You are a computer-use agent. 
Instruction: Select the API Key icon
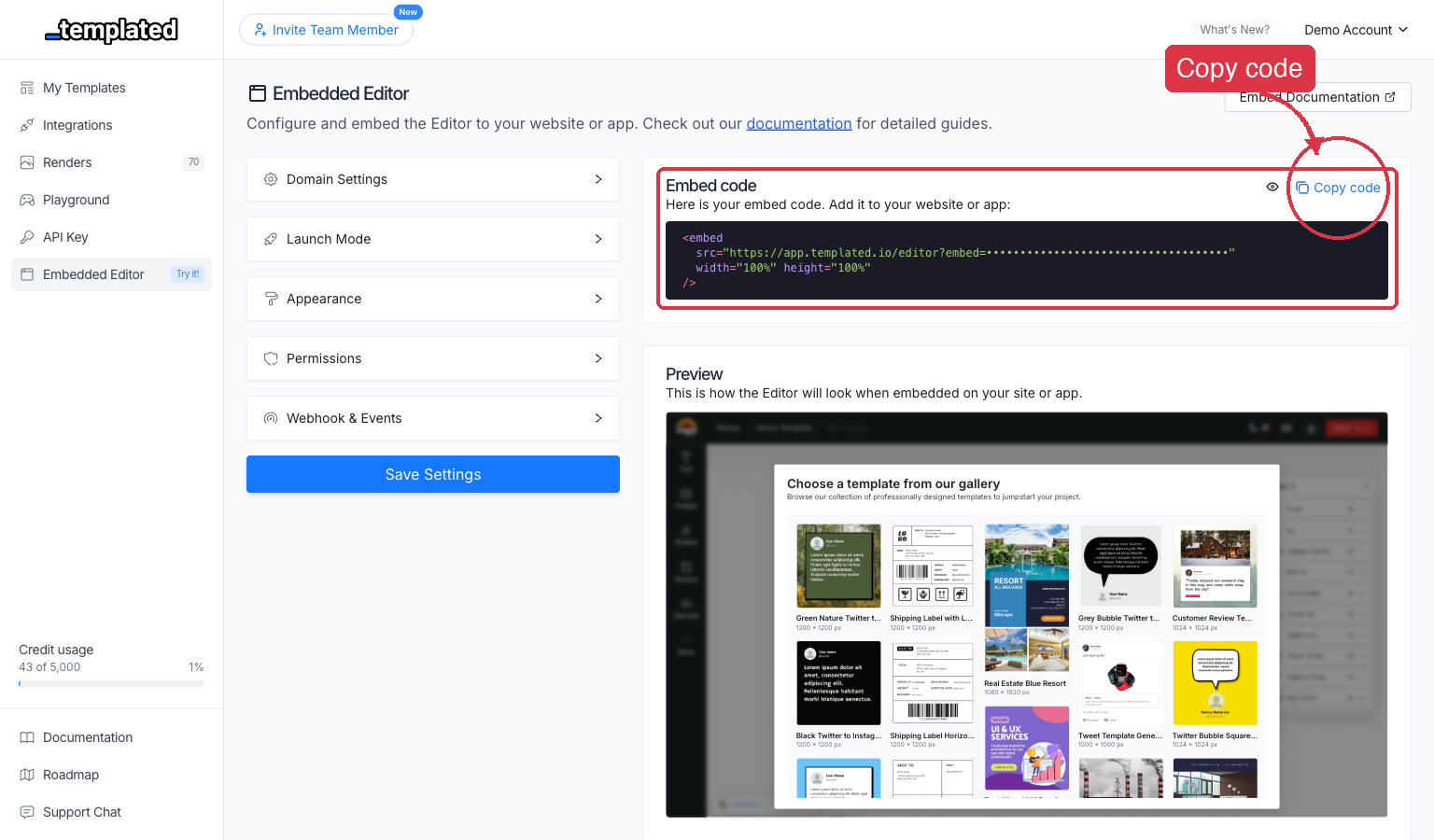point(28,237)
